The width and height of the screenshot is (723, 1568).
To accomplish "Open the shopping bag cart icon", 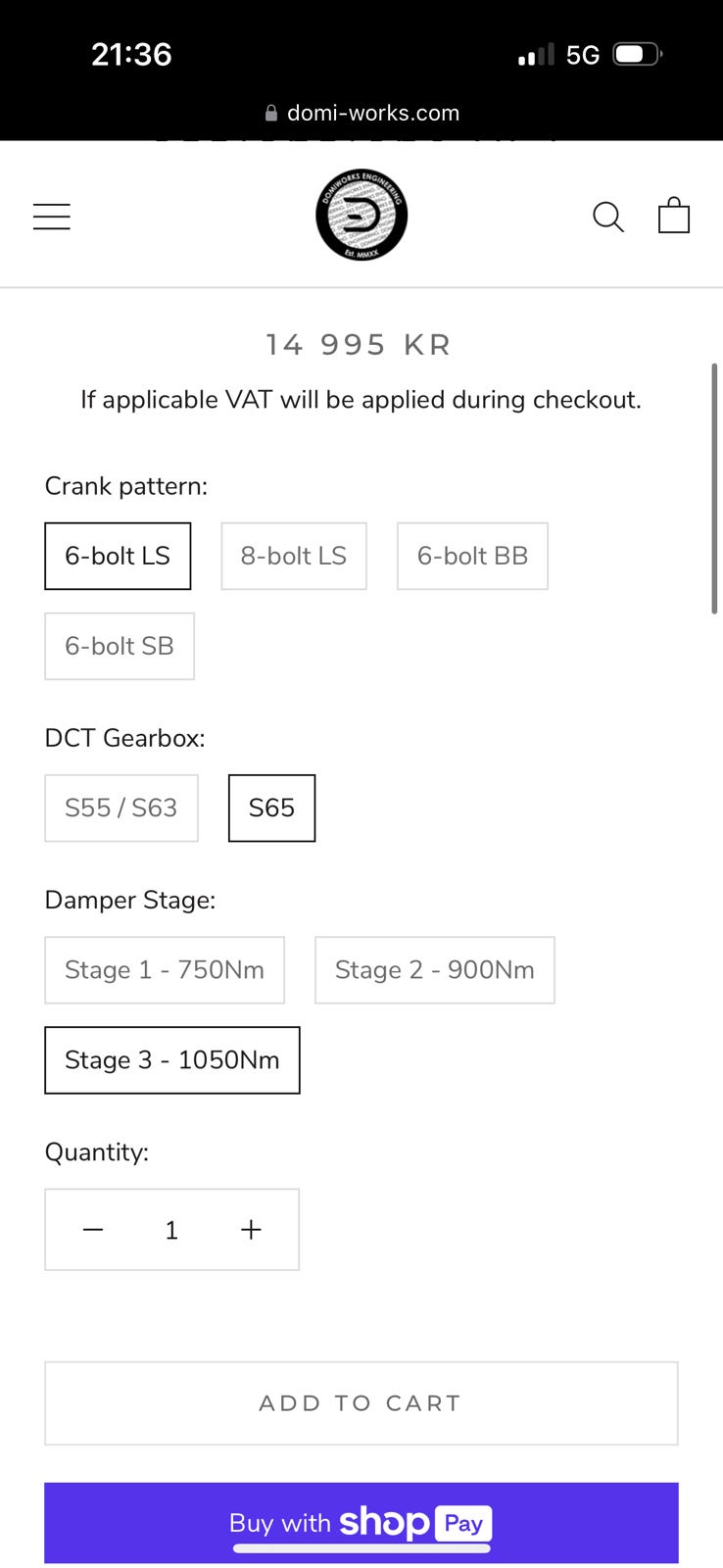I will tap(674, 216).
